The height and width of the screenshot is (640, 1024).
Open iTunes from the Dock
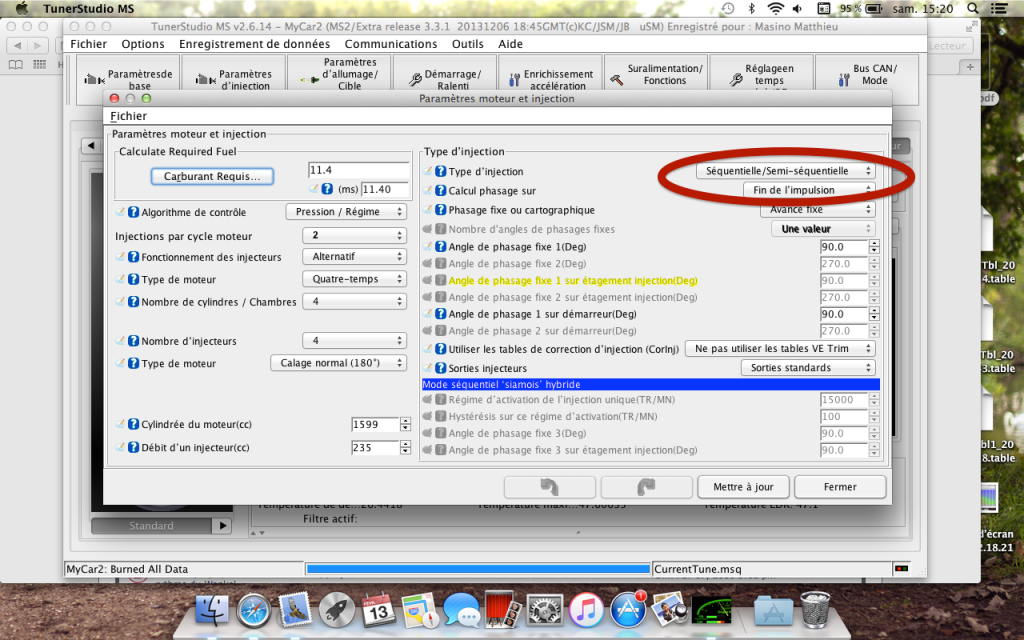tap(586, 611)
